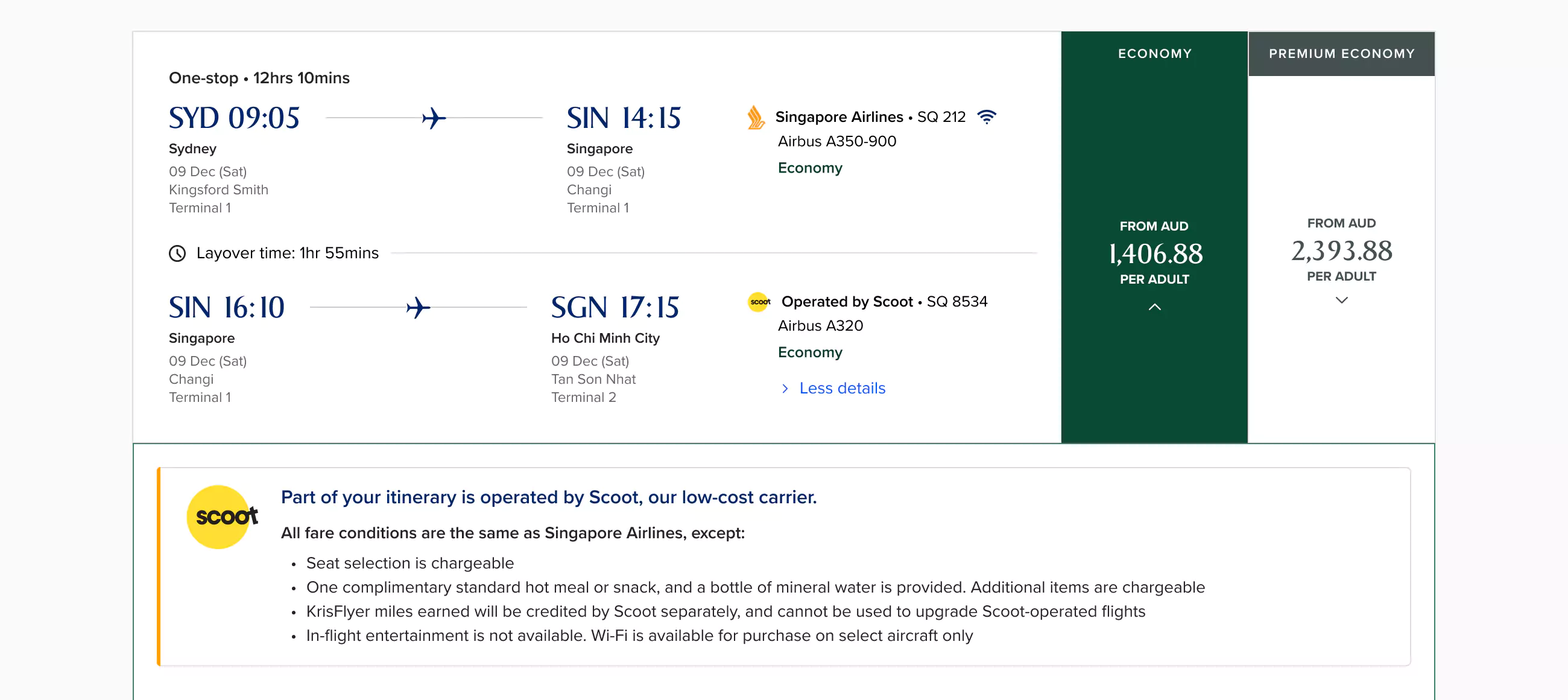Click All fare conditions are the same text
This screenshot has height=700, width=1568.
pyautogui.click(x=513, y=533)
